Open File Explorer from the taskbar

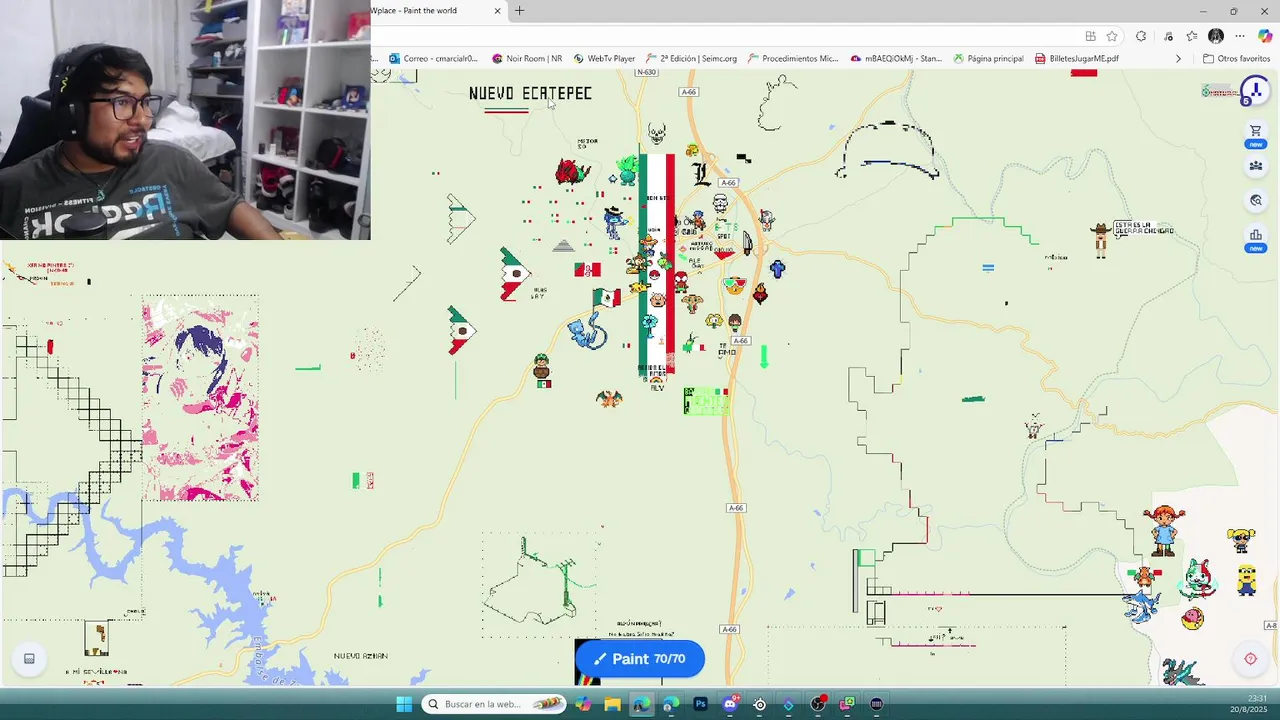pos(612,704)
